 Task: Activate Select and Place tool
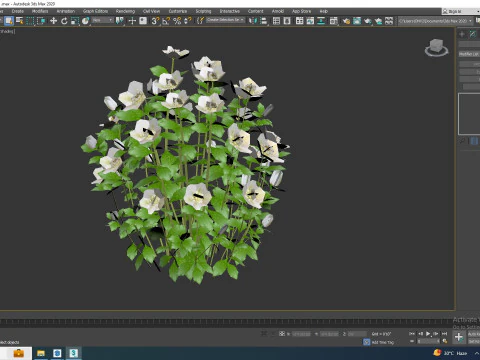pos(86,21)
